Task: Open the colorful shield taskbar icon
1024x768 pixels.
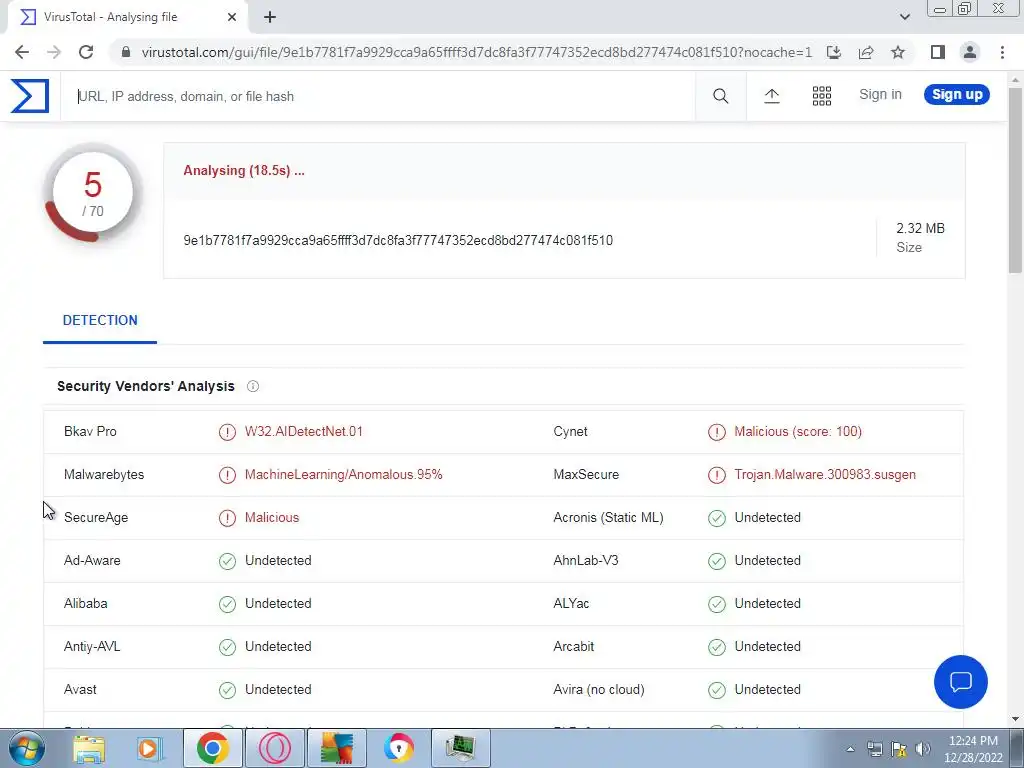Action: click(x=398, y=748)
